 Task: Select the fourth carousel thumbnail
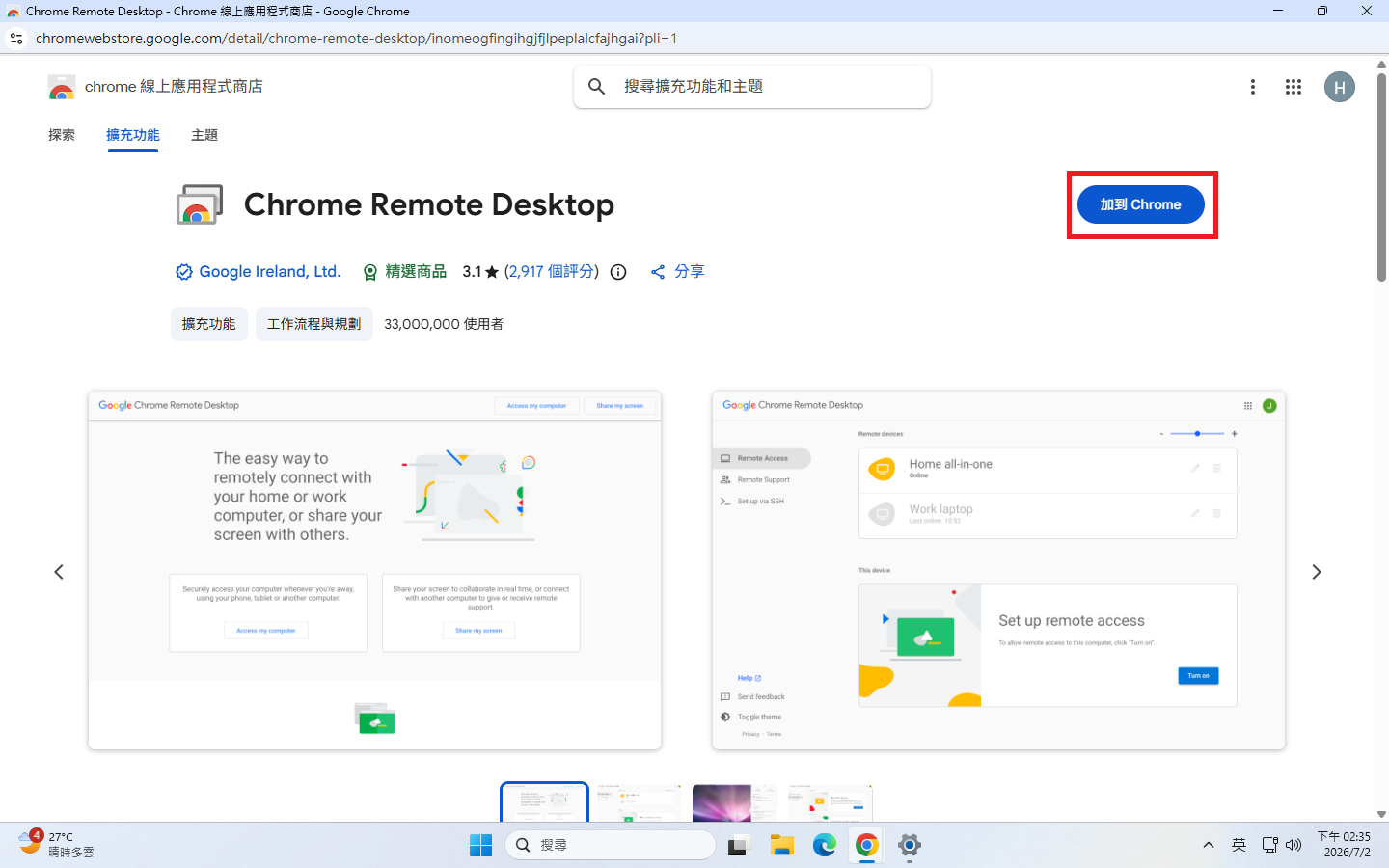[x=831, y=802]
